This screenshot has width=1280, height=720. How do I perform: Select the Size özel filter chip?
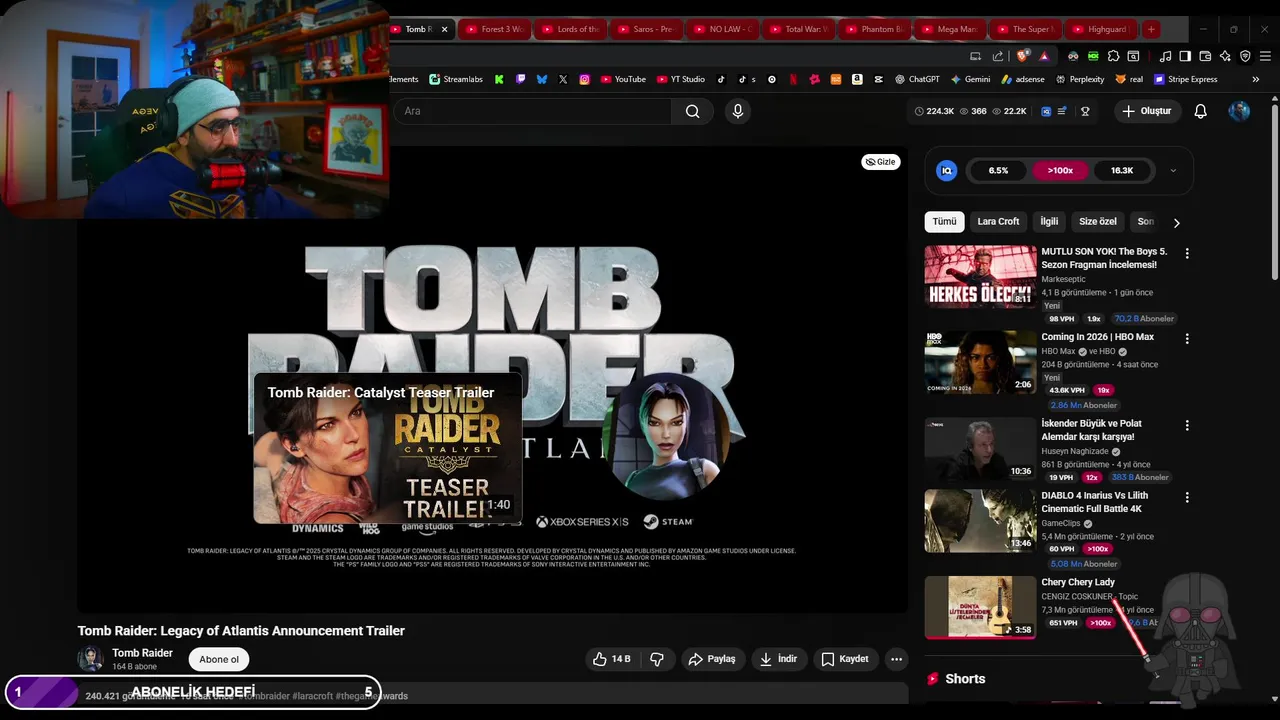click(1098, 221)
